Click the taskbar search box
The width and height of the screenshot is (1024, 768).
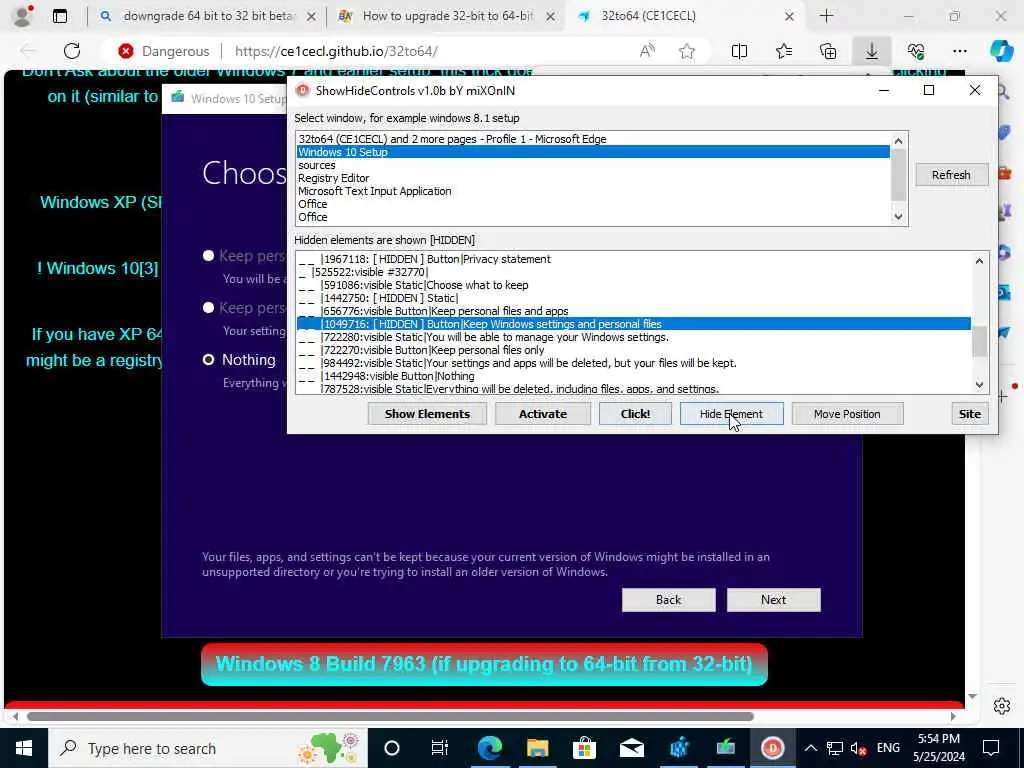(208, 748)
